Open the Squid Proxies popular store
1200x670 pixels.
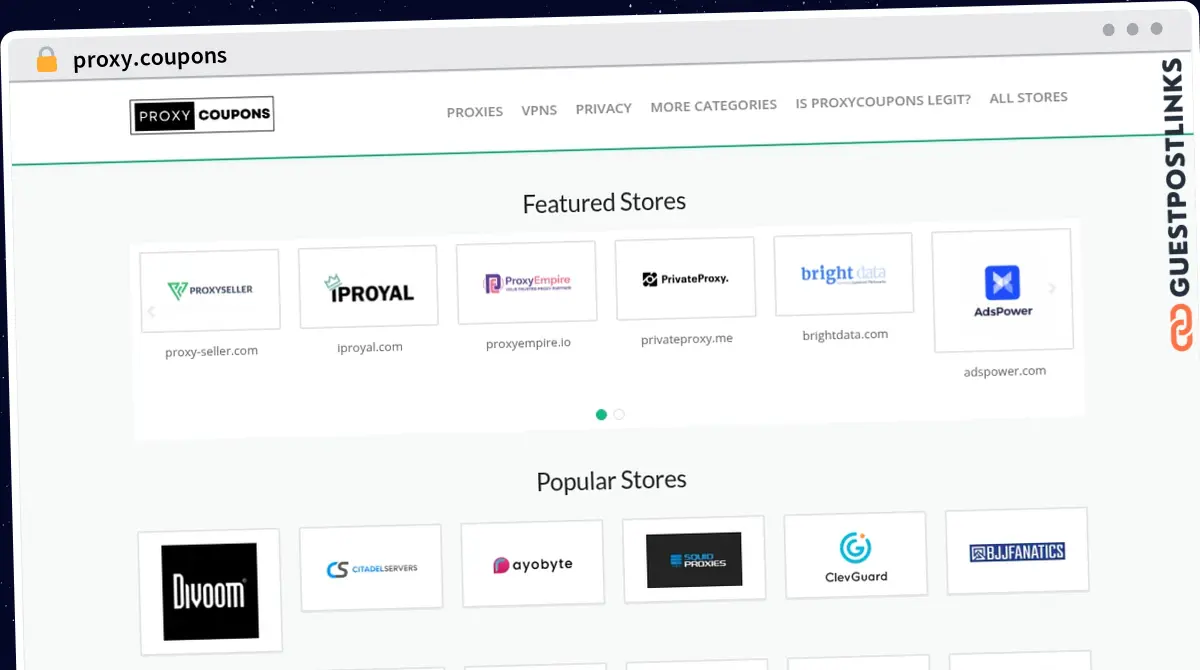pos(694,559)
